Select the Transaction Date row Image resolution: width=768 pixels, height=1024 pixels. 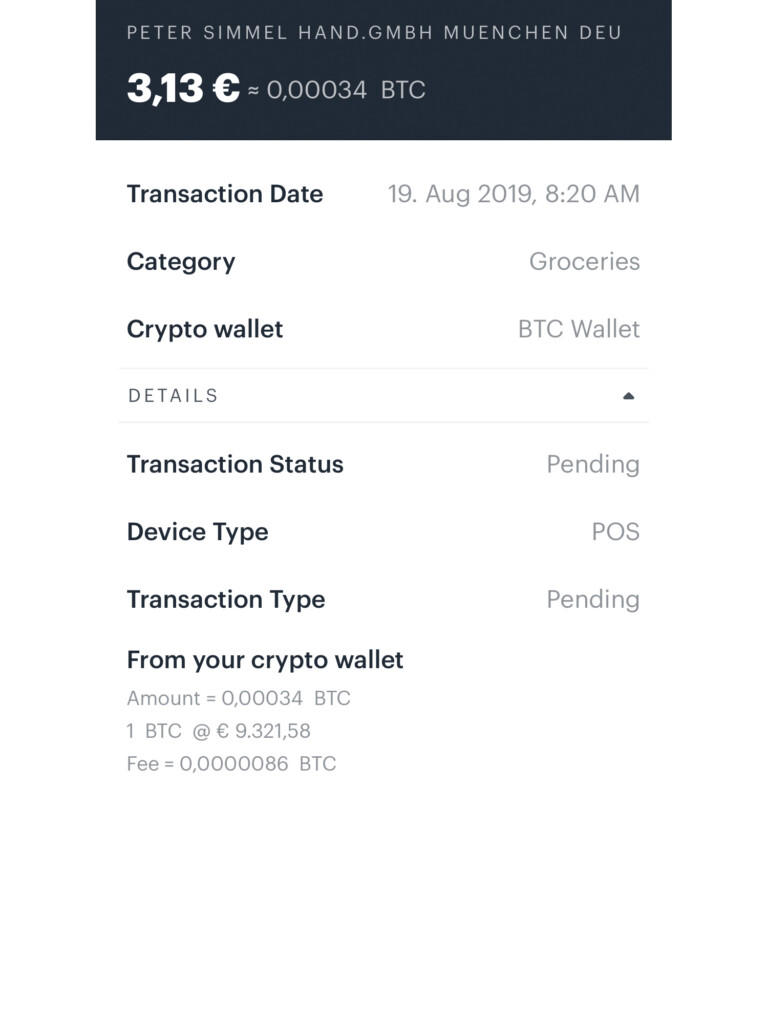(x=383, y=194)
